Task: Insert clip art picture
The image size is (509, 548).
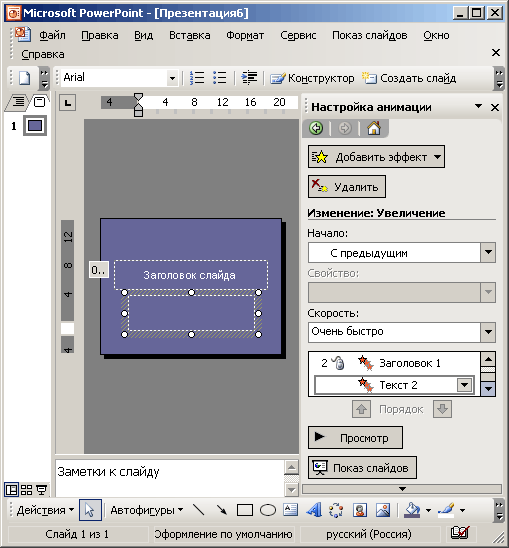Action: click(359, 510)
